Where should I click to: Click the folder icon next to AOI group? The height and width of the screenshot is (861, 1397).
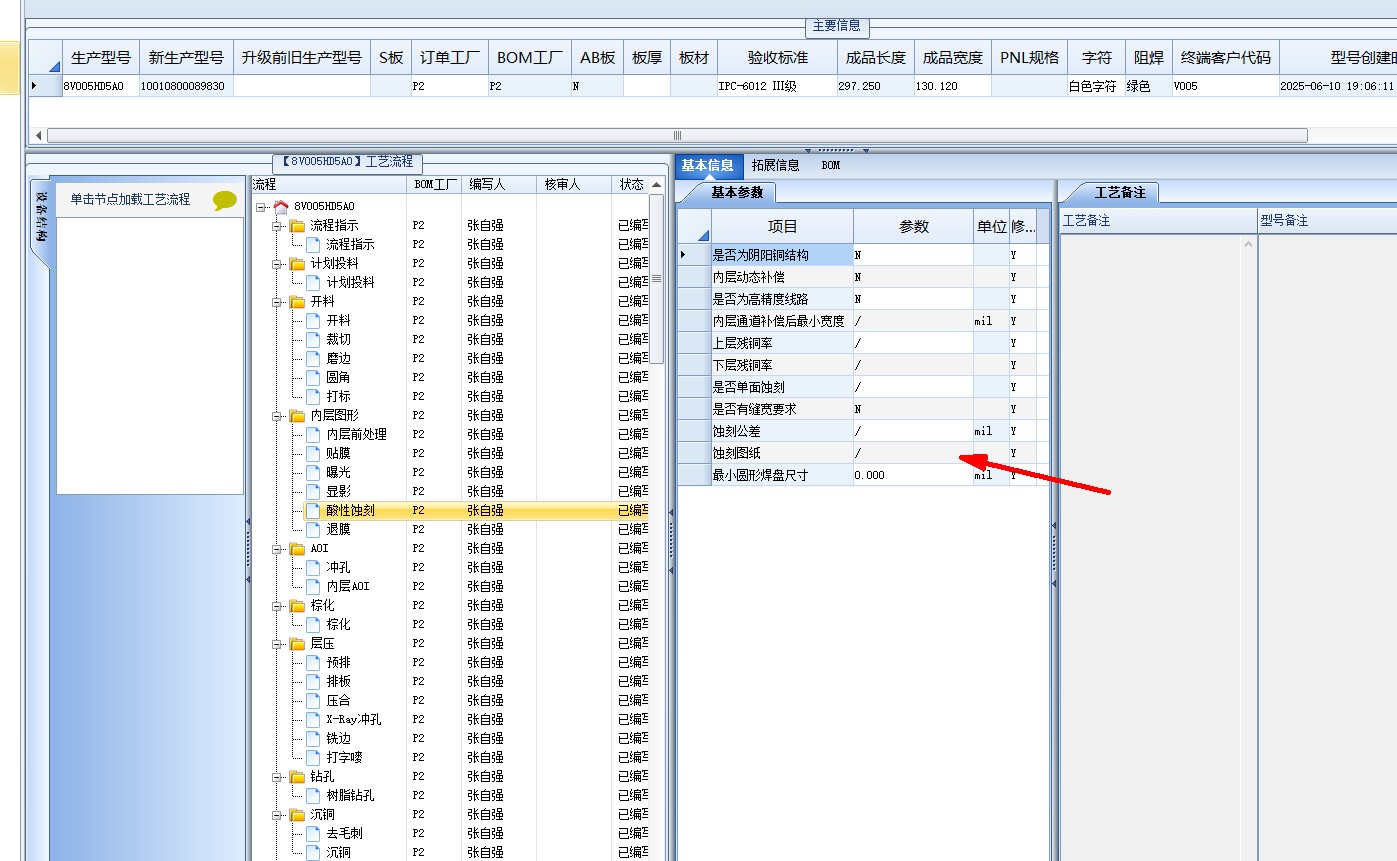pos(297,548)
